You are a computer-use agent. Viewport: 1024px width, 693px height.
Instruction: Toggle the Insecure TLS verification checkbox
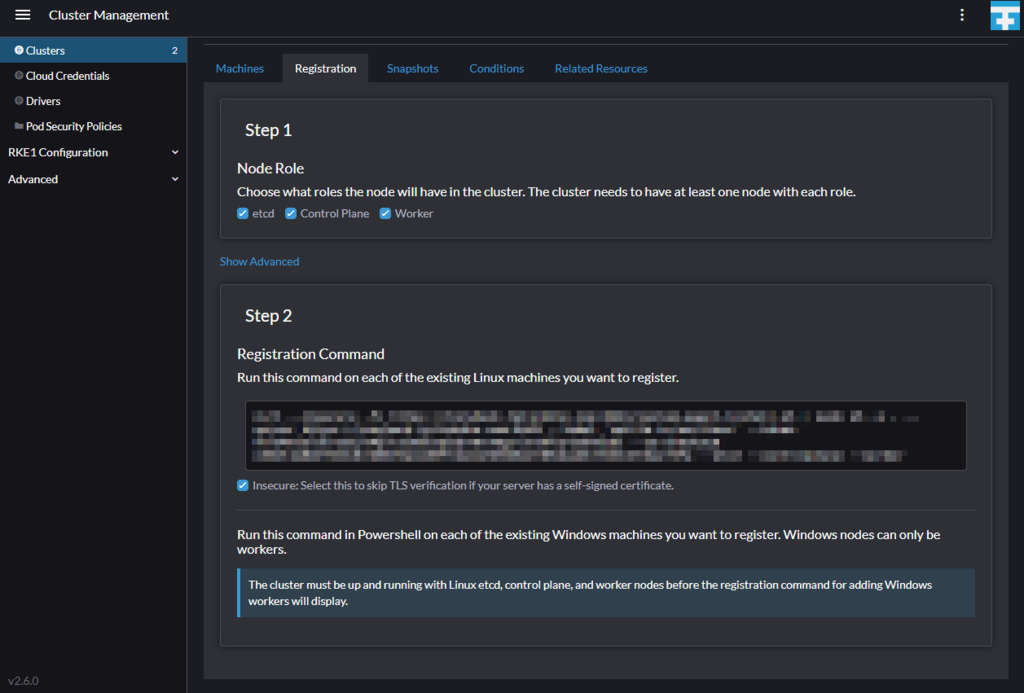243,485
